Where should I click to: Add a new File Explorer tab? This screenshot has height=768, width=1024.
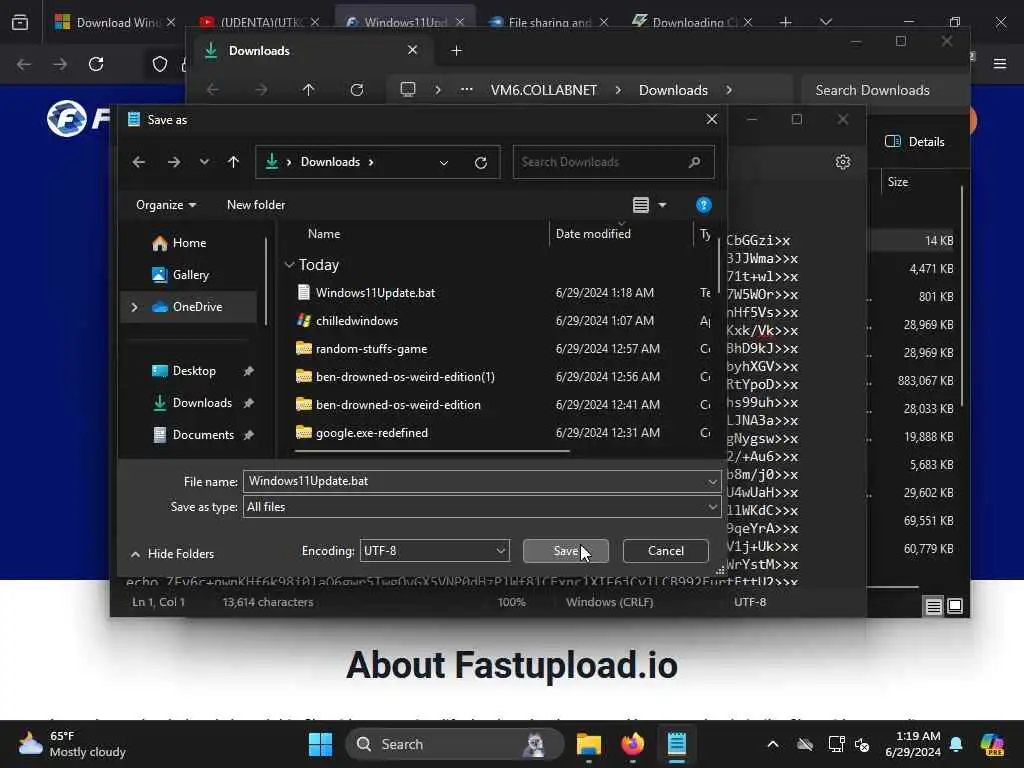(x=456, y=50)
